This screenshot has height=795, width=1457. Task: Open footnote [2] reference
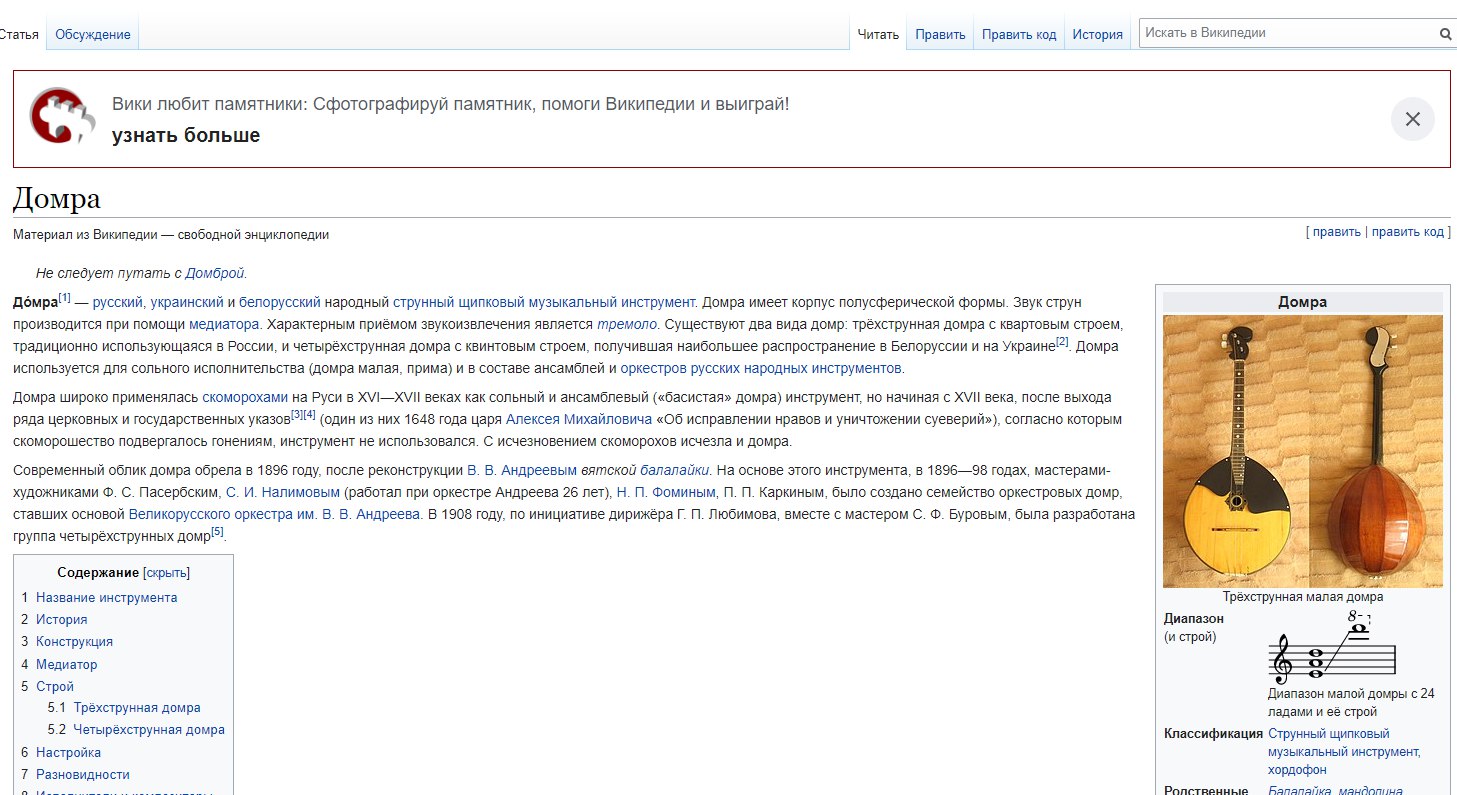[x=1062, y=342]
